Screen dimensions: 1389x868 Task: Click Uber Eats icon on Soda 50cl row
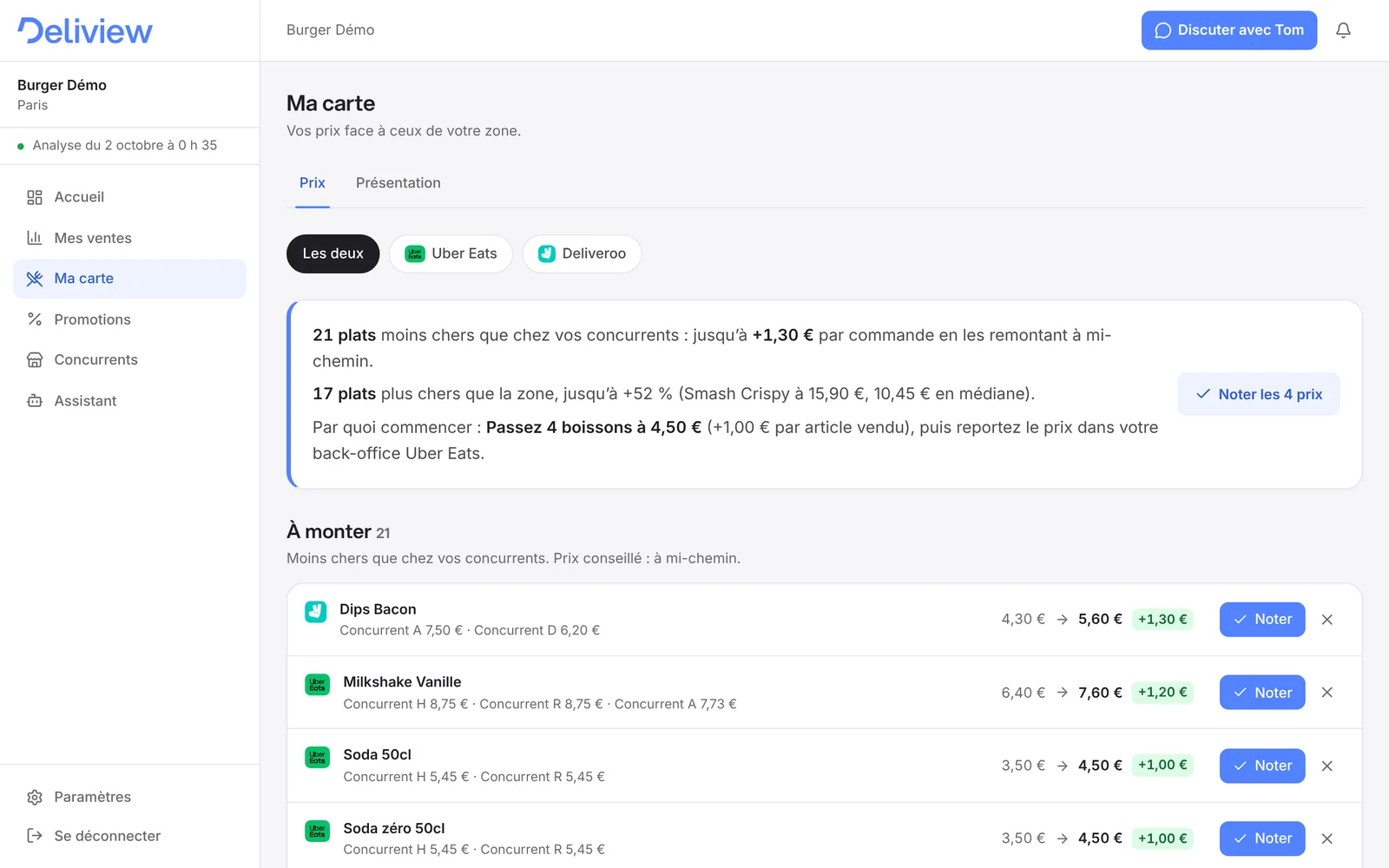tap(317, 757)
